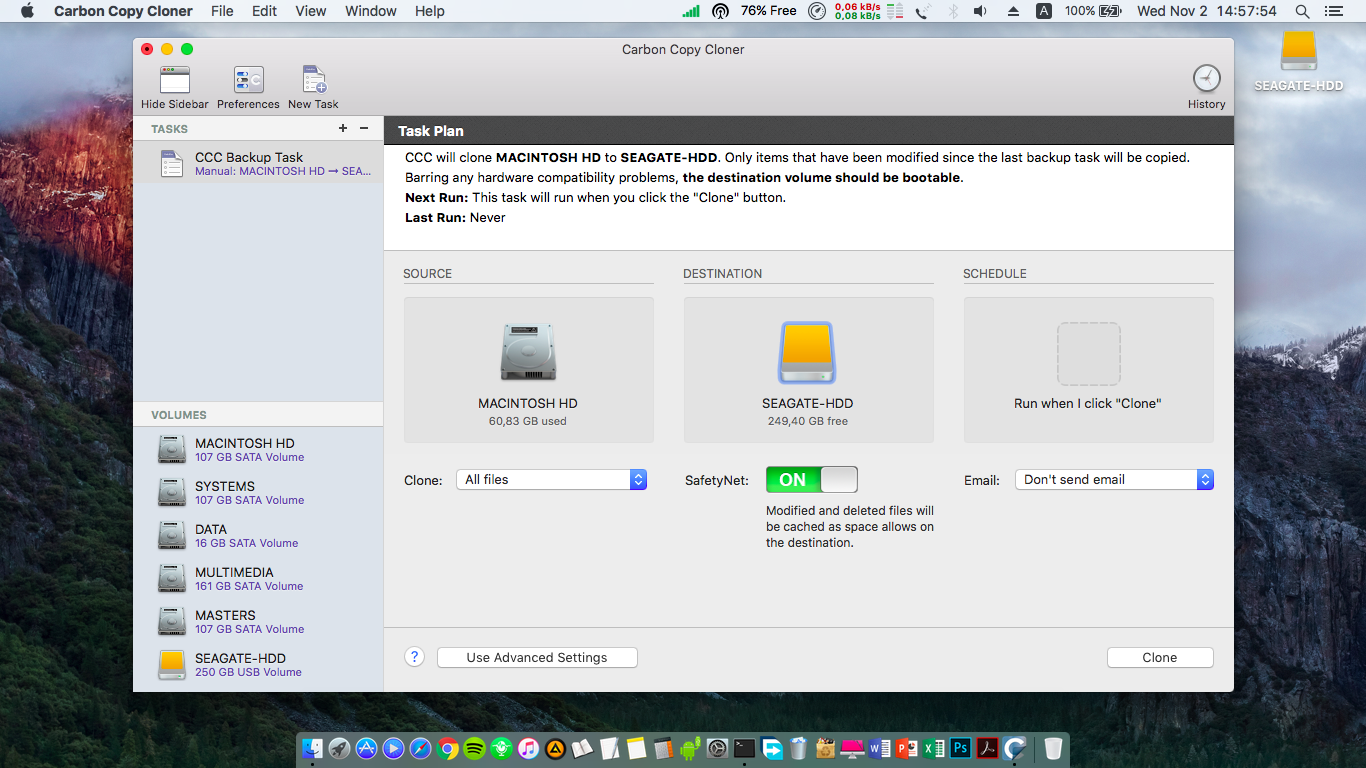
Task: Open Launchpad from the Dock
Action: (x=339, y=748)
